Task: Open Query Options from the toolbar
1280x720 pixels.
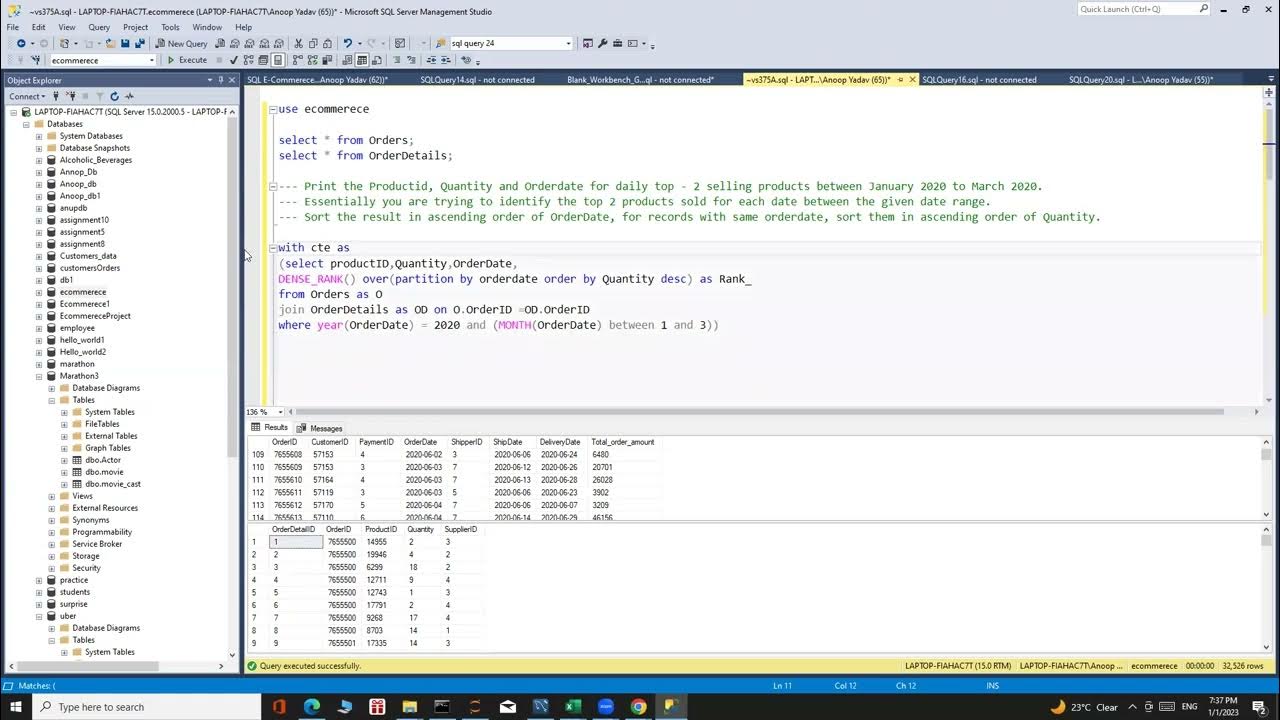Action: click(x=263, y=60)
